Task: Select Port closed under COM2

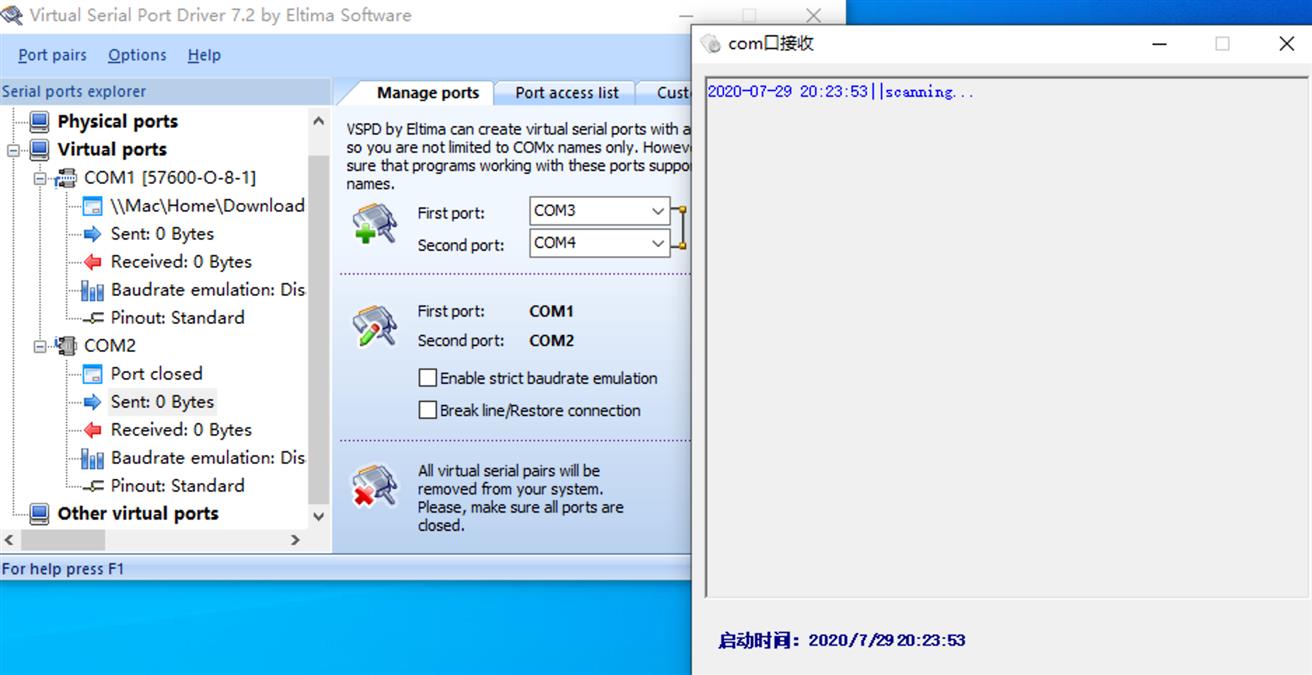Action: click(x=156, y=373)
